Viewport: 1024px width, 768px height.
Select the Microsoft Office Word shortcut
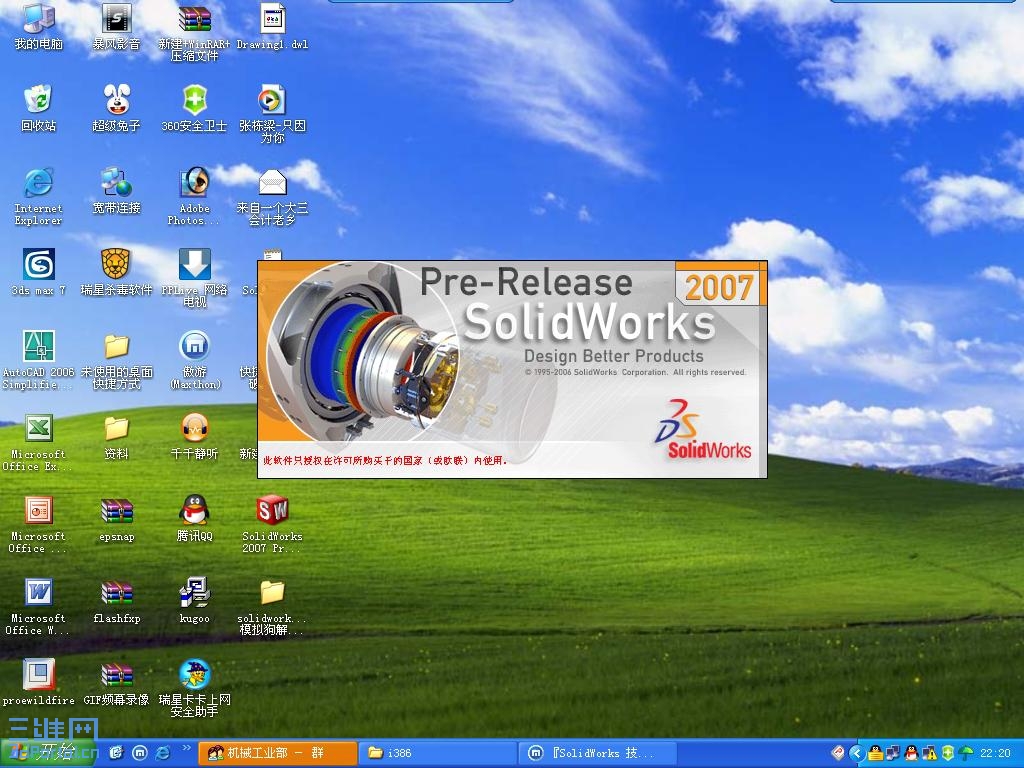(x=39, y=606)
